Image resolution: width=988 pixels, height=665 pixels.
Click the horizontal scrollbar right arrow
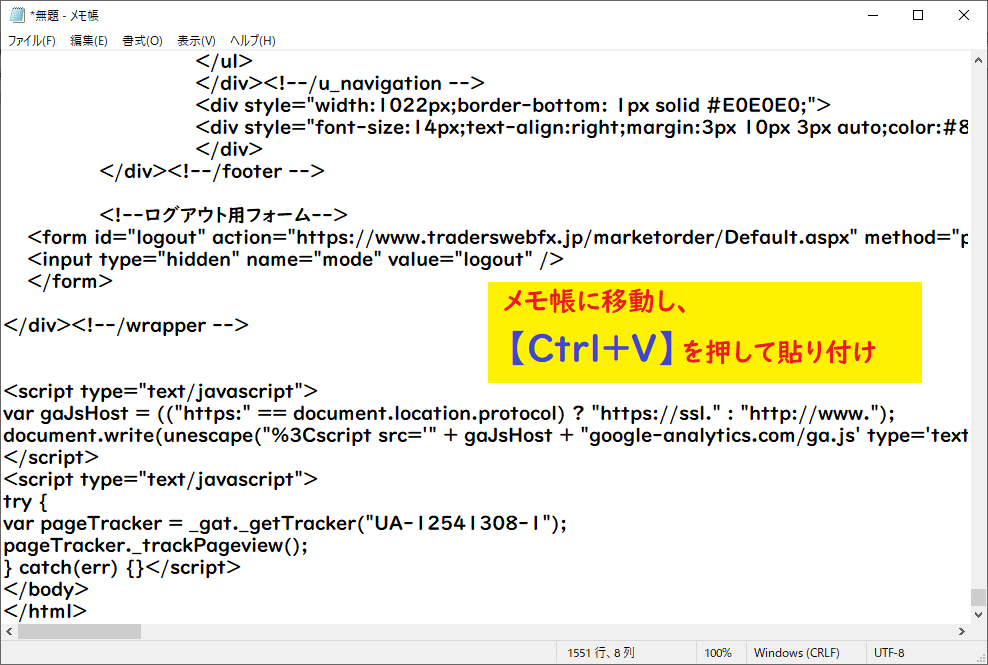(962, 631)
